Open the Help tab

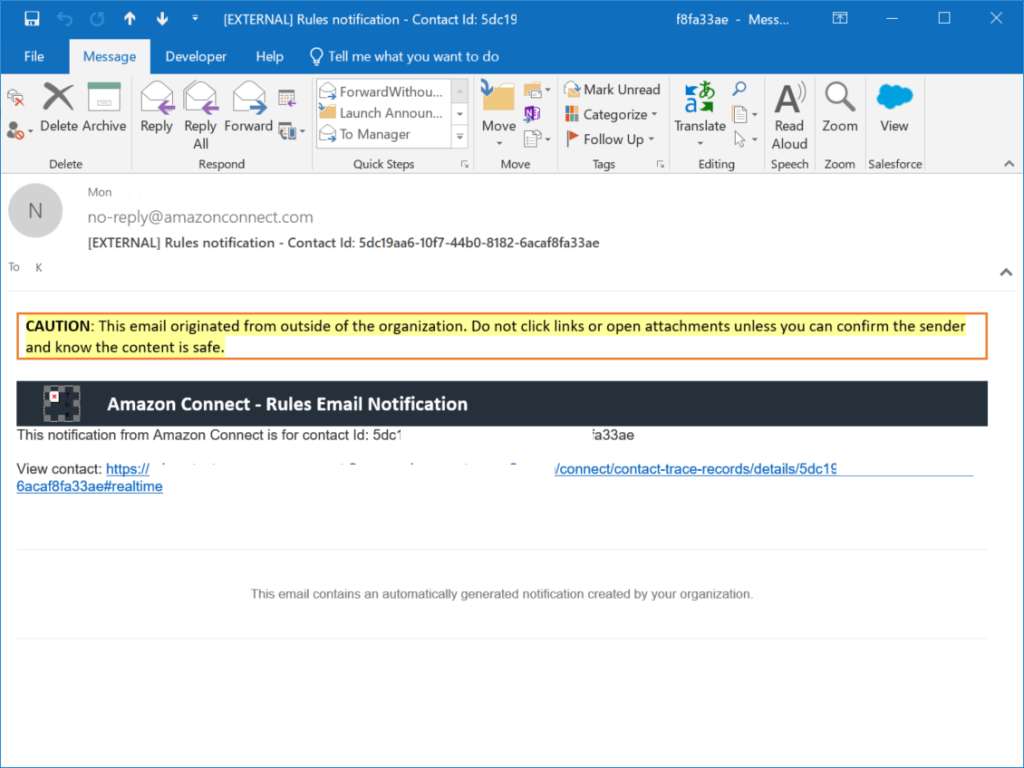point(270,57)
